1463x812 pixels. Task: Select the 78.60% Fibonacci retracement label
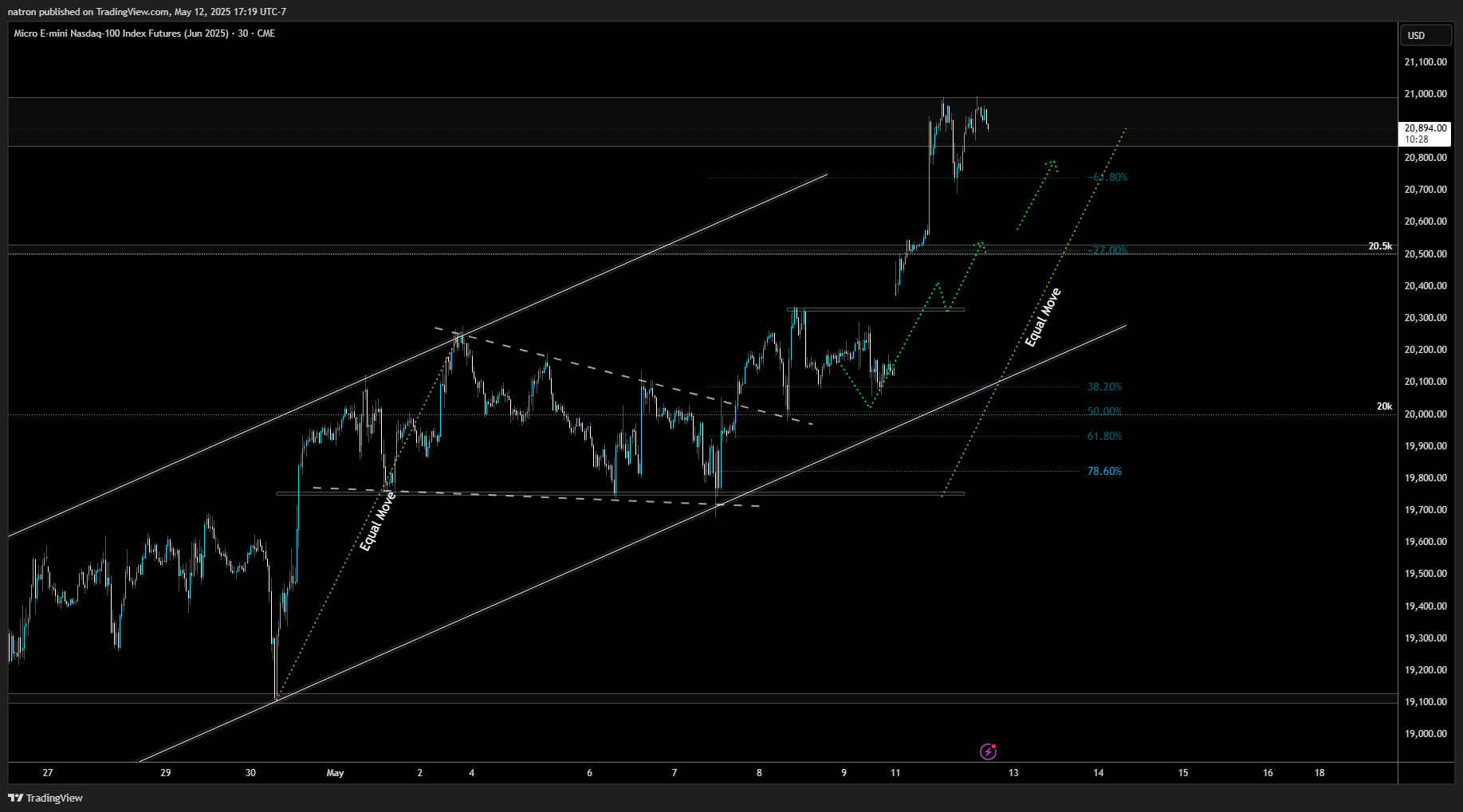(1104, 472)
